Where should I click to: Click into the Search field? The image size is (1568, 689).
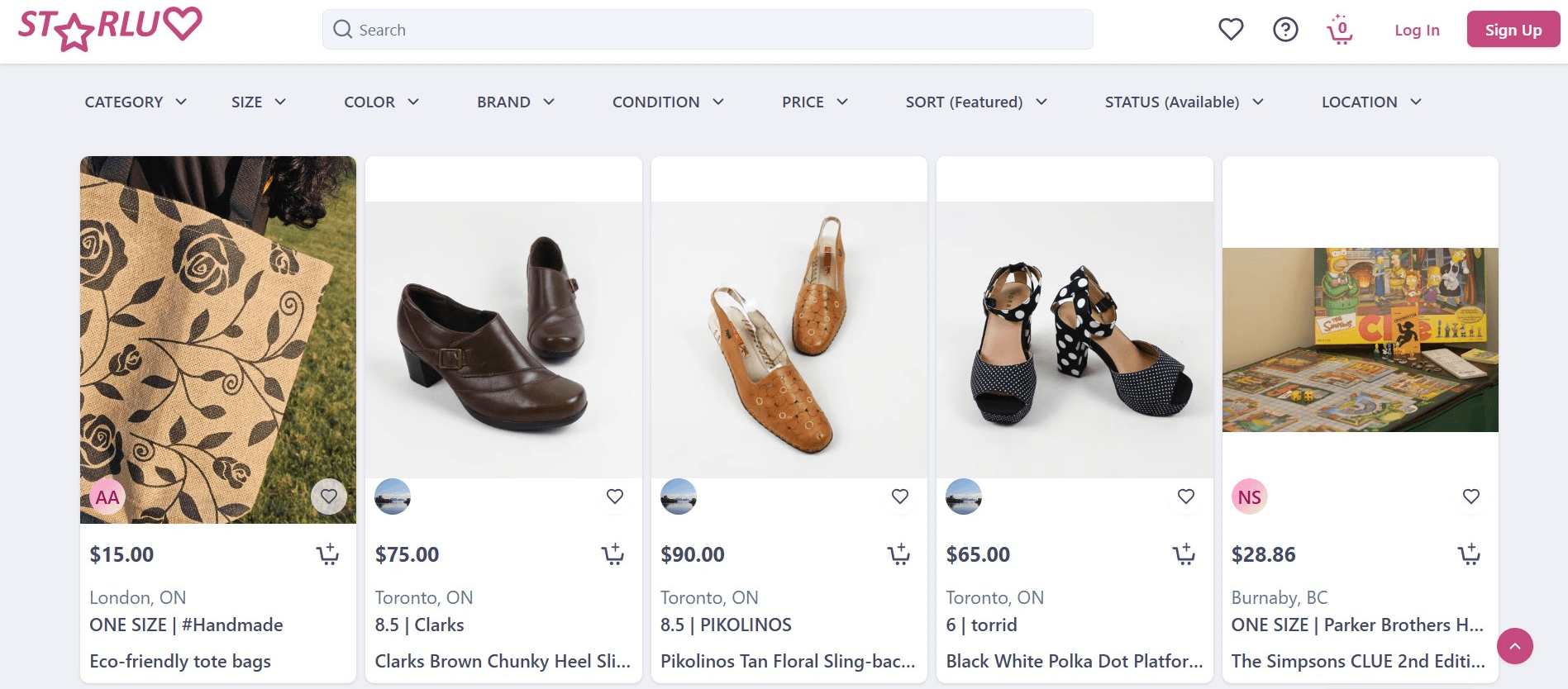click(x=708, y=30)
